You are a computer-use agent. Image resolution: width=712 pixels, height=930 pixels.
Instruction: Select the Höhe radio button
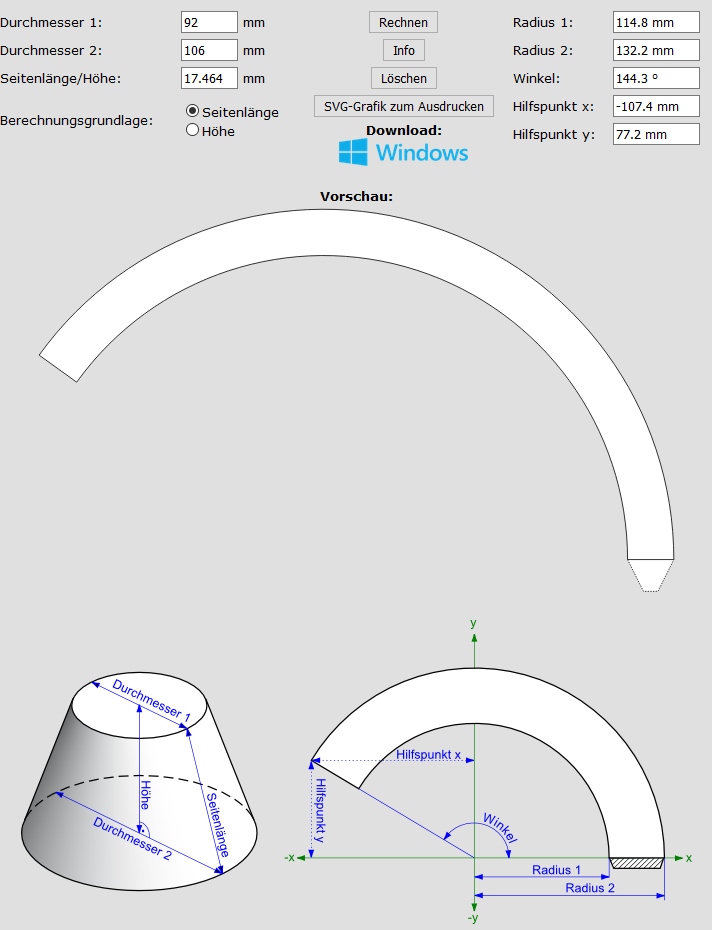(x=192, y=130)
